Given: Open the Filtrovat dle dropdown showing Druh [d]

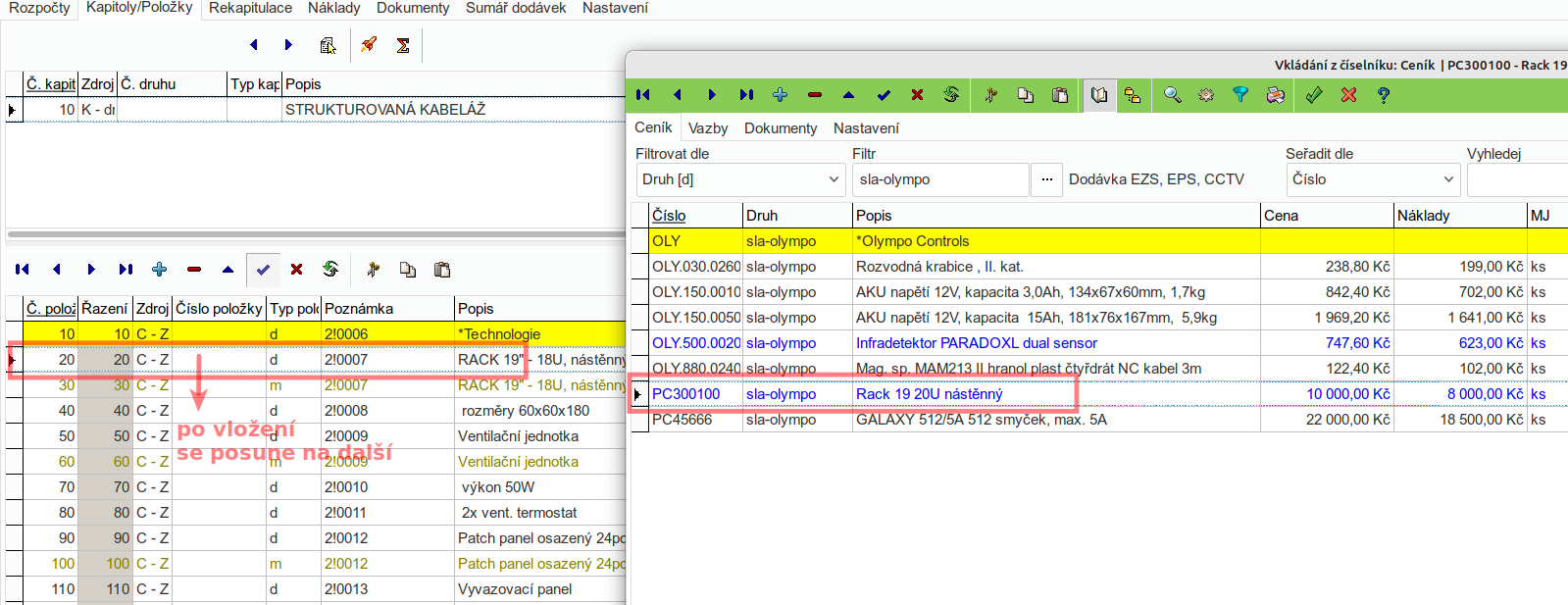Looking at the screenshot, I should click(x=740, y=179).
